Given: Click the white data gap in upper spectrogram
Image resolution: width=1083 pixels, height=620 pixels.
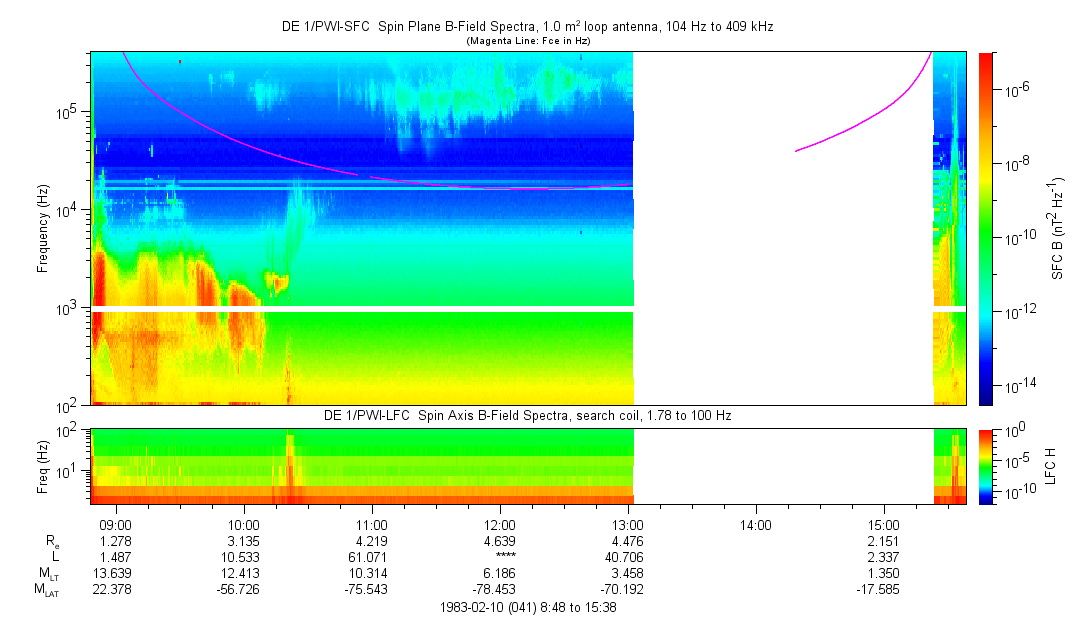Looking at the screenshot, I should click(782, 250).
